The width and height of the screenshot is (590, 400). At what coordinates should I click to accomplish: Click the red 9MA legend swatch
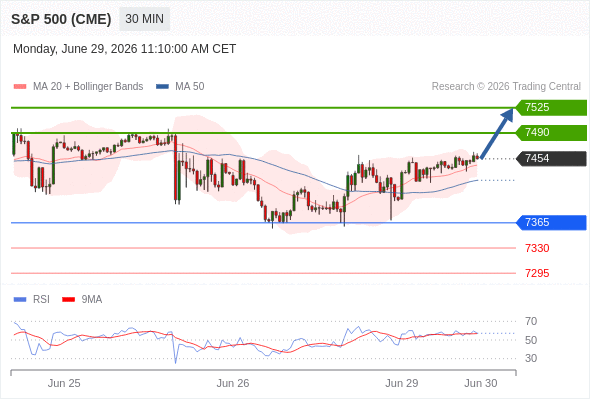[x=68, y=300]
